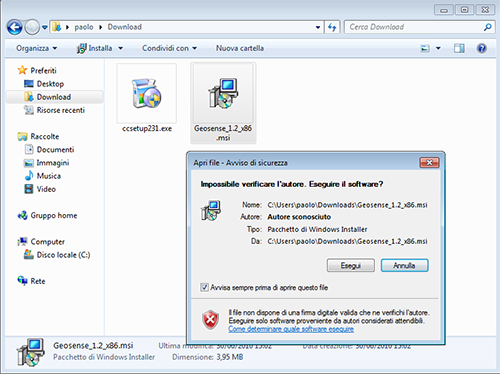The height and width of the screenshot is (374, 500).
Task: Select the 'paolo' breadcrumb in address bar
Action: tap(84, 27)
